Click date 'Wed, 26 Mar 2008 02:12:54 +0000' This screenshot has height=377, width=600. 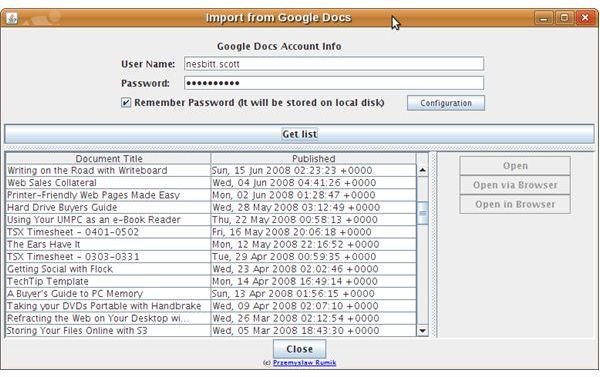tap(313, 318)
